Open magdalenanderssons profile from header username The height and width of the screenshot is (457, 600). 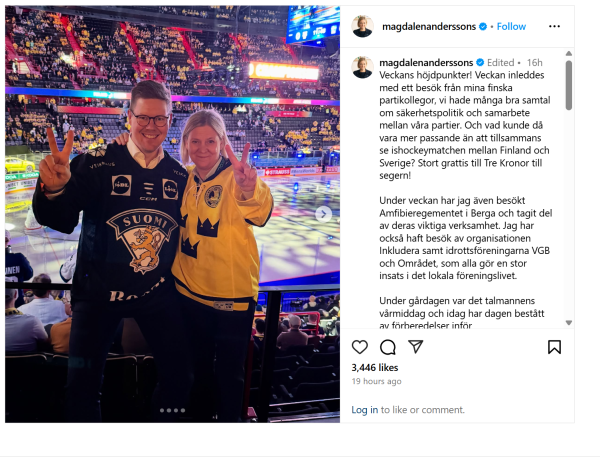[x=429, y=26]
